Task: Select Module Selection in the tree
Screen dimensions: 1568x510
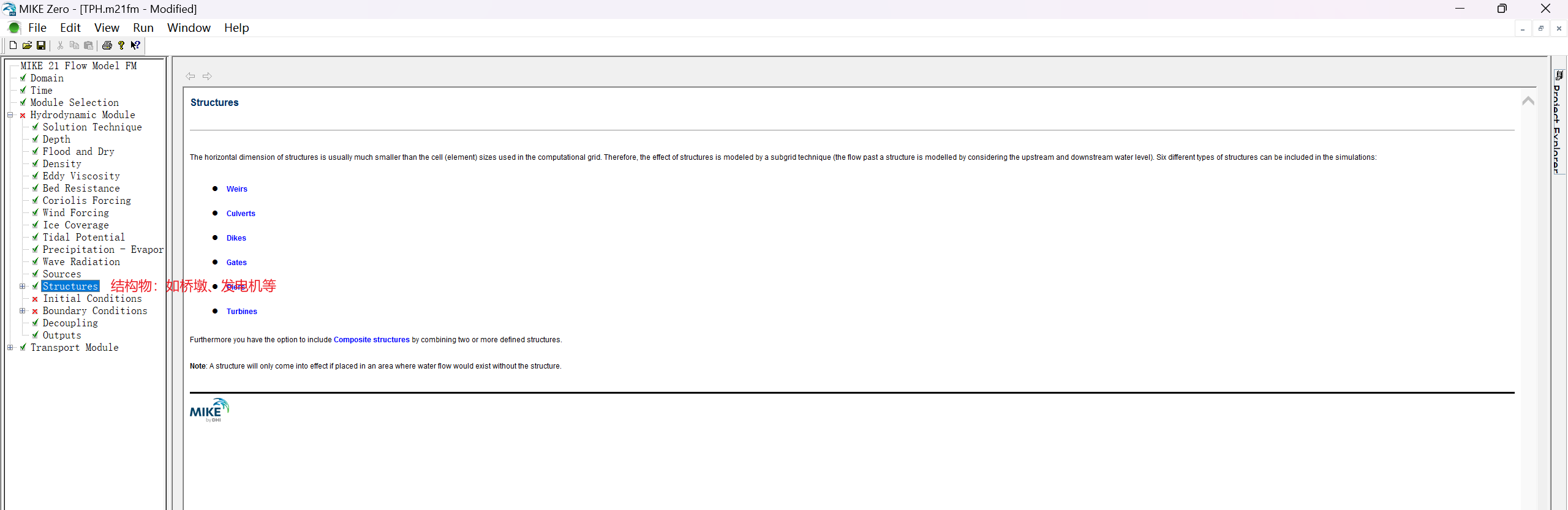Action: click(x=75, y=103)
